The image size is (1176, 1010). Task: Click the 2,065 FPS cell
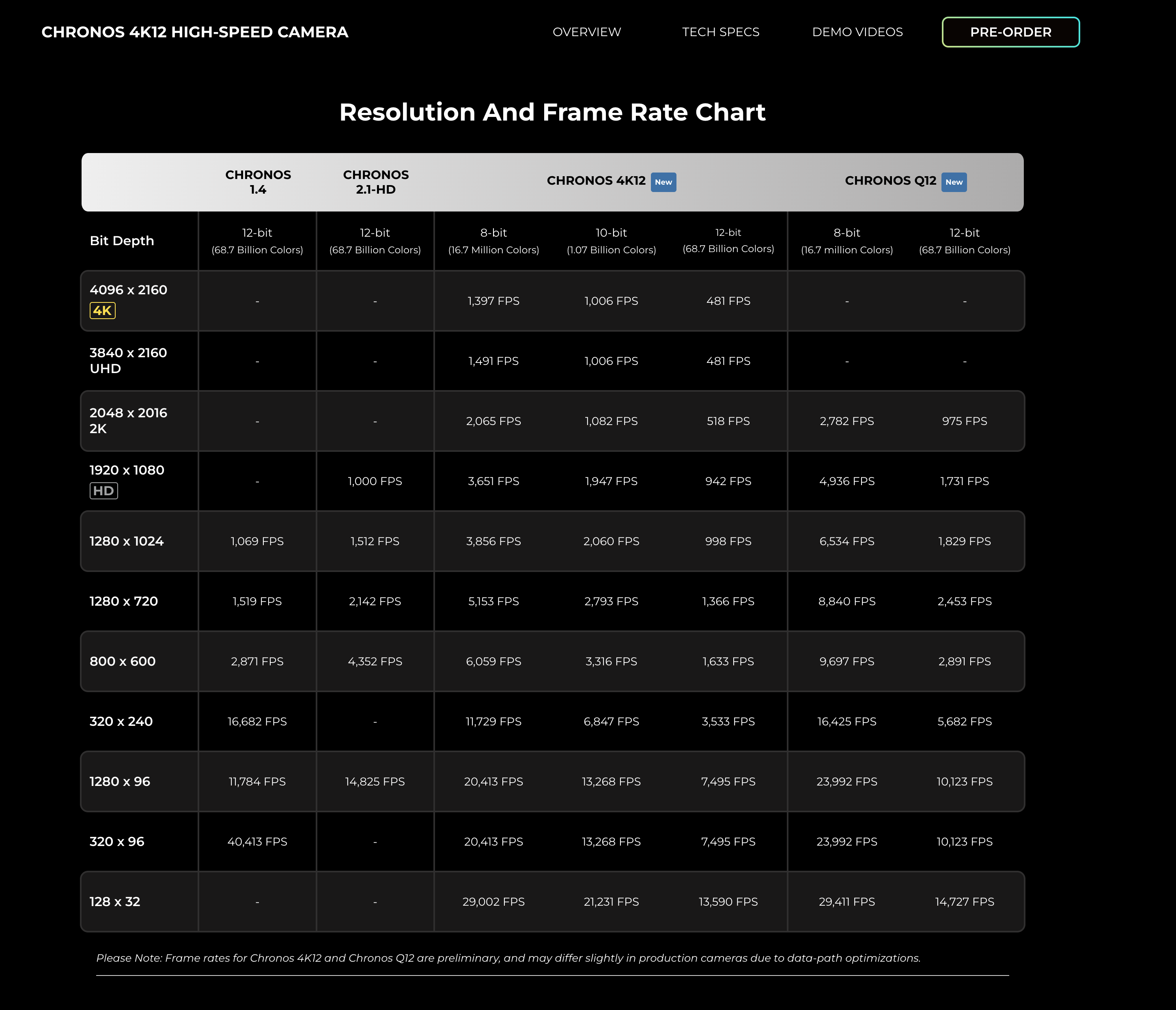tap(493, 421)
